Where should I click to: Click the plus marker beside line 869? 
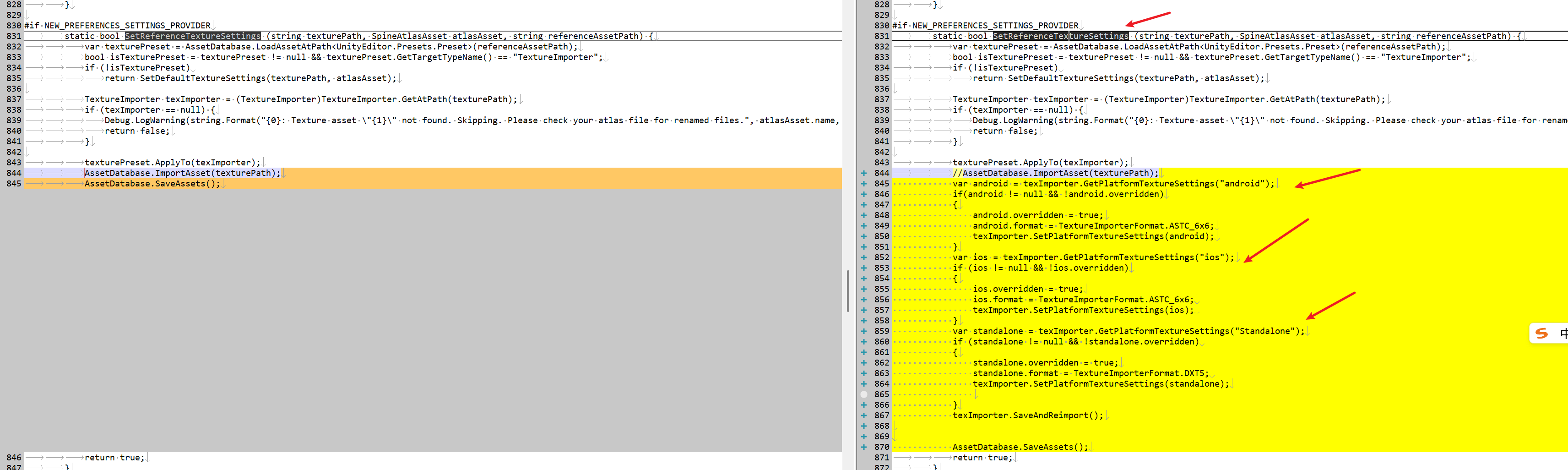(x=864, y=437)
